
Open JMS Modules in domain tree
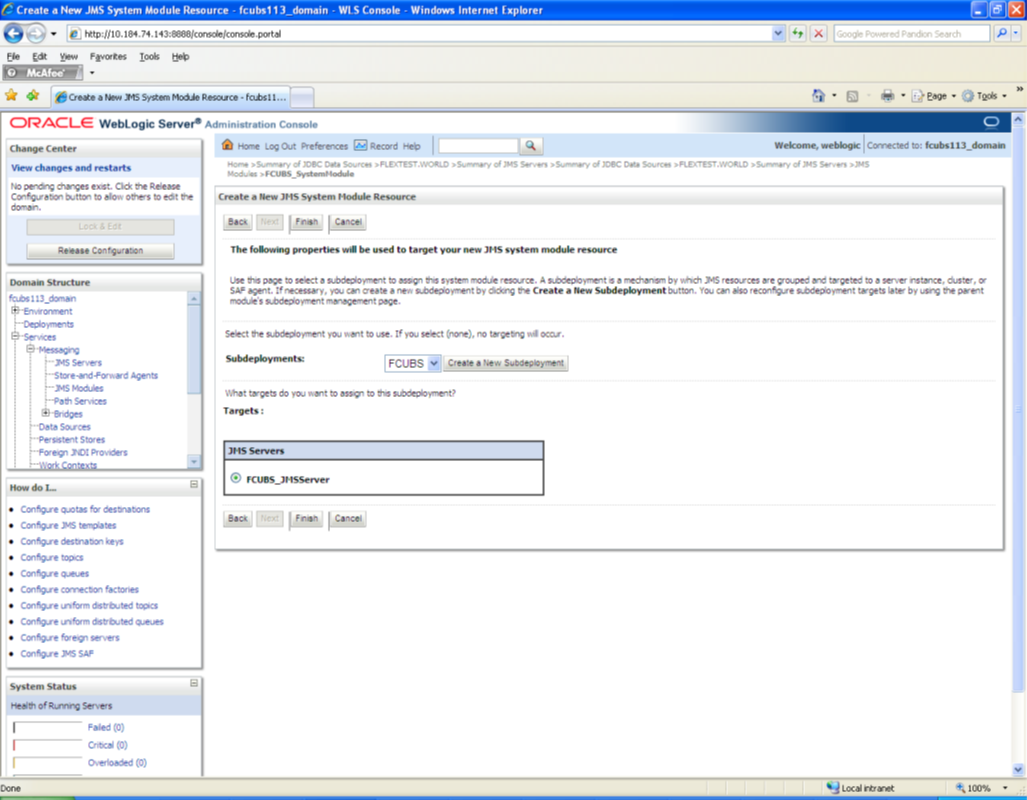79,388
